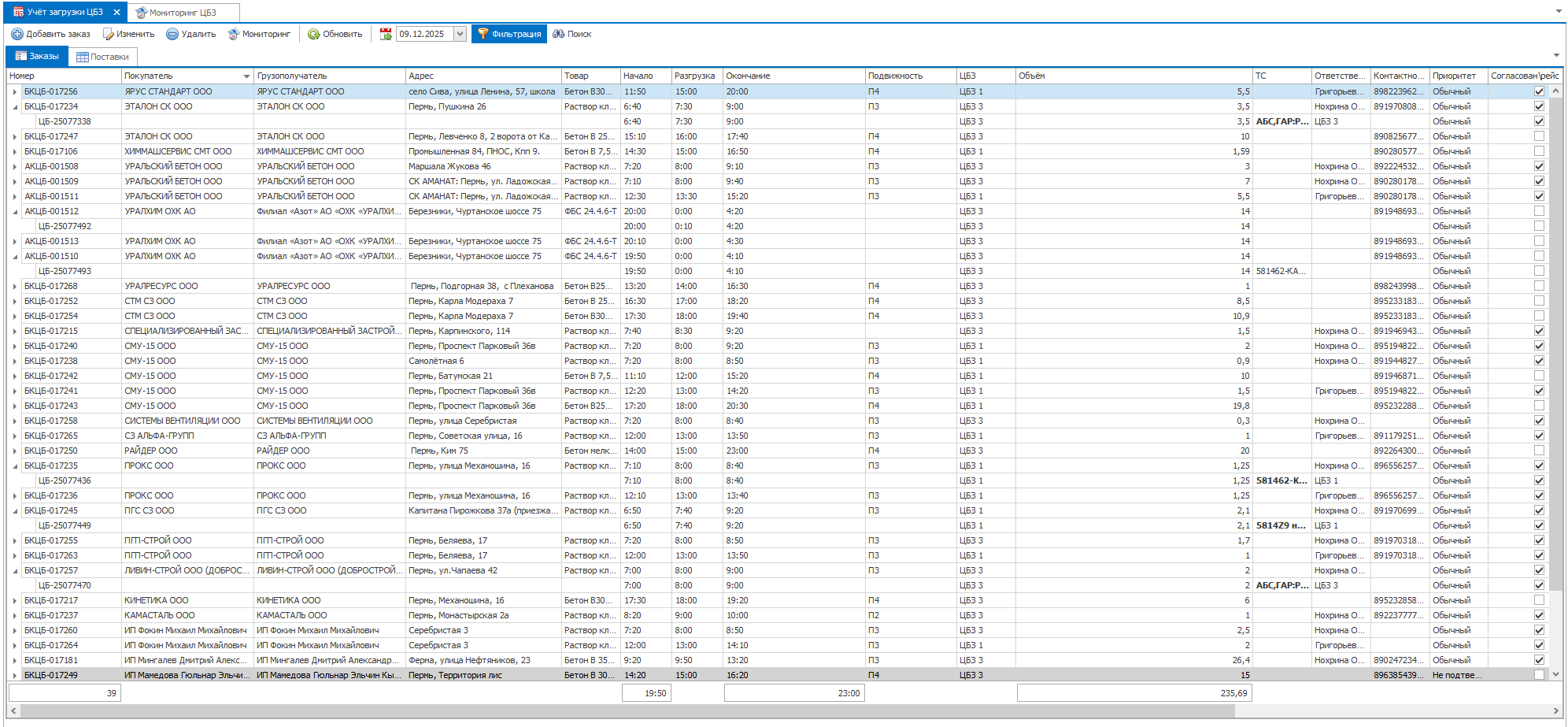The height and width of the screenshot is (727, 1568).
Task: Expand order row АКЦБ-001513
Action: (14, 242)
